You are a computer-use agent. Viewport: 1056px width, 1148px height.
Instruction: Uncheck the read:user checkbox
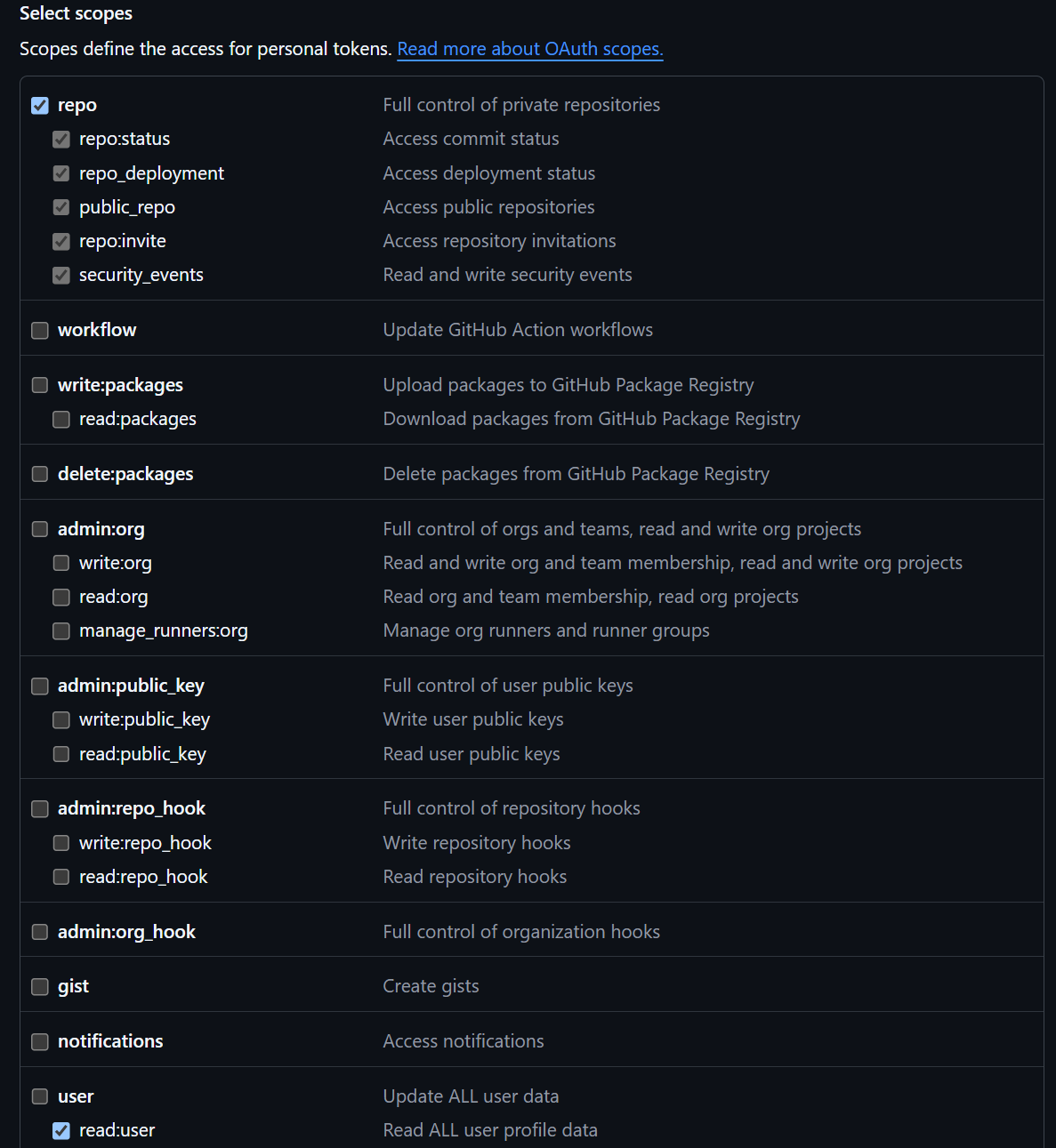61,1130
